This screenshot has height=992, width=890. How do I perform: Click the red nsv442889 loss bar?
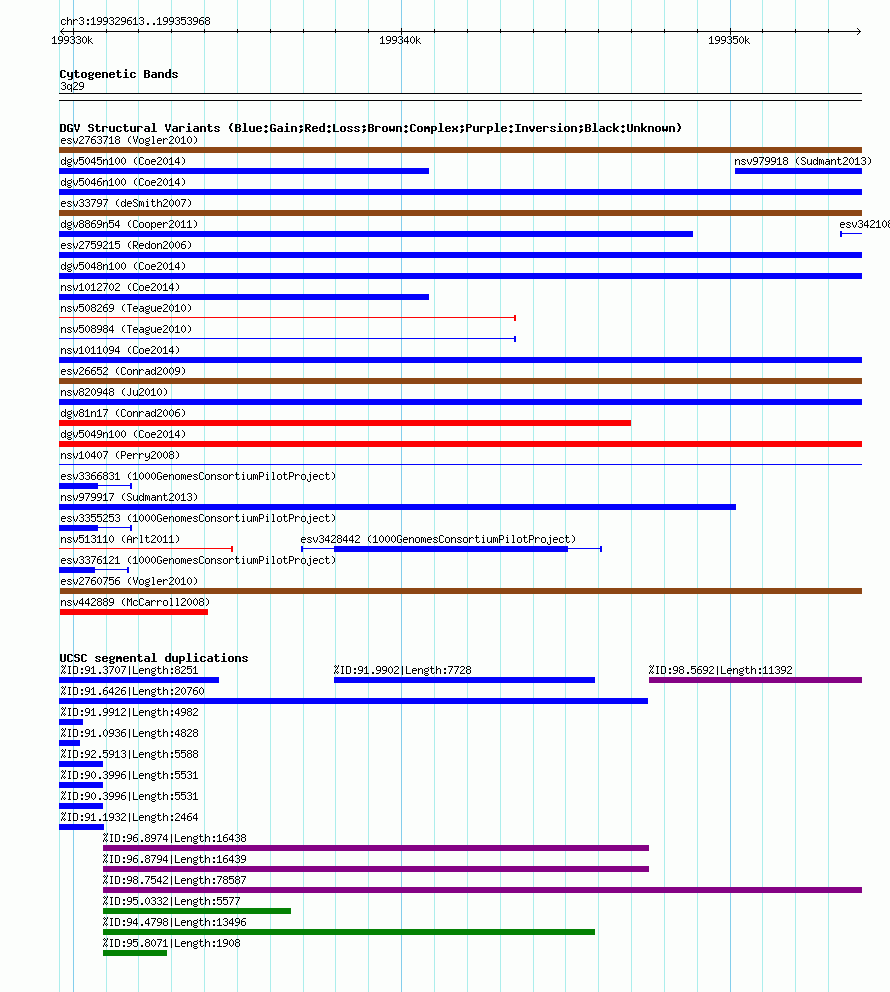[x=133, y=612]
